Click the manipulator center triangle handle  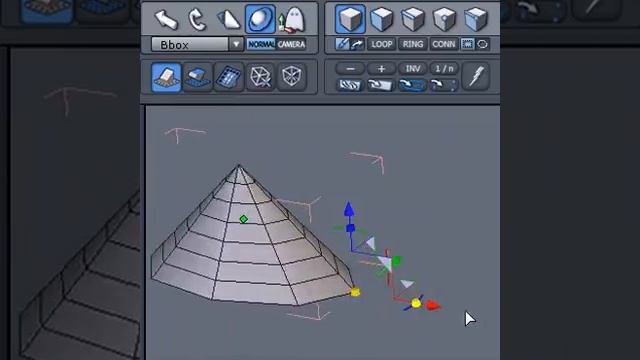(385, 262)
